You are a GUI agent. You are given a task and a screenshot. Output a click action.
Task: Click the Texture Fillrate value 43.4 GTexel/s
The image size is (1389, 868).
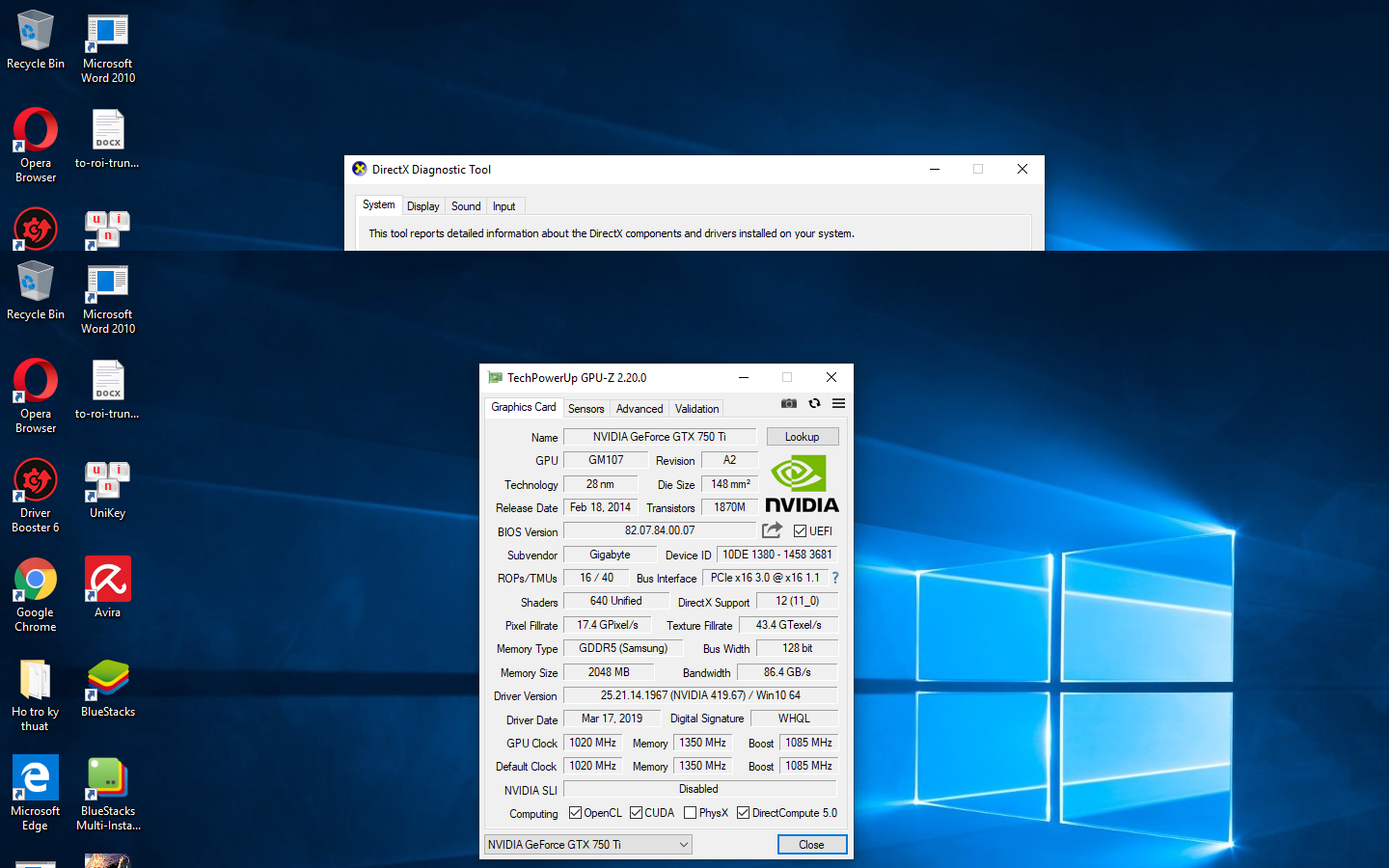click(789, 625)
